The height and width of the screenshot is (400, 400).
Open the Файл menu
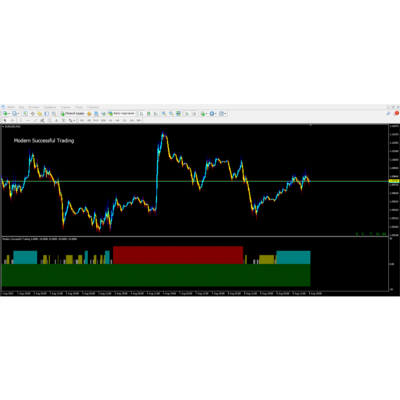(x=11, y=107)
